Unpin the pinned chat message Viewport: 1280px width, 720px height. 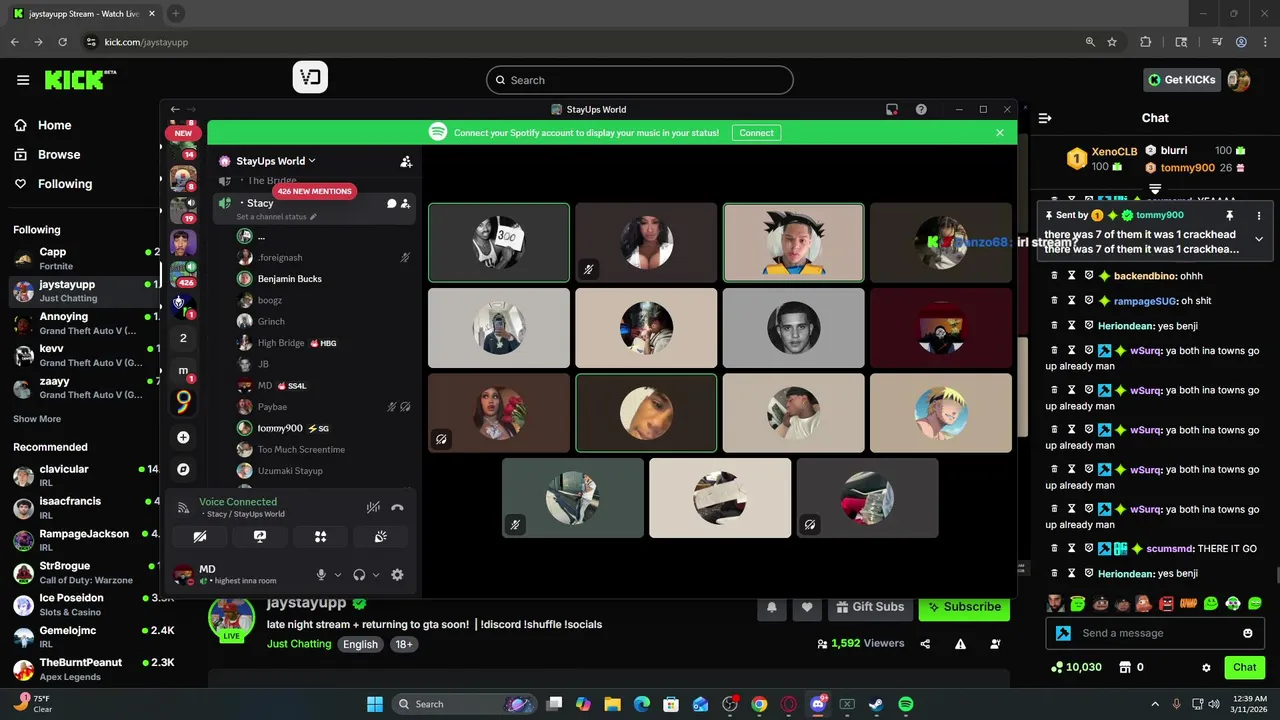(1230, 215)
